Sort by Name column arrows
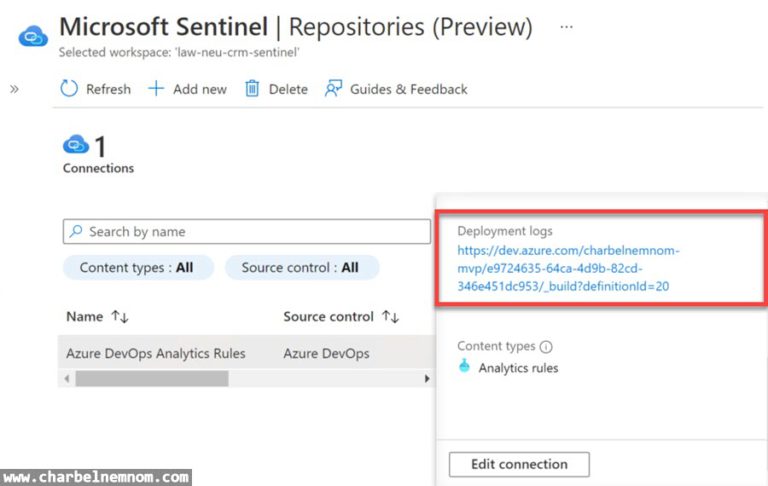 [120, 316]
